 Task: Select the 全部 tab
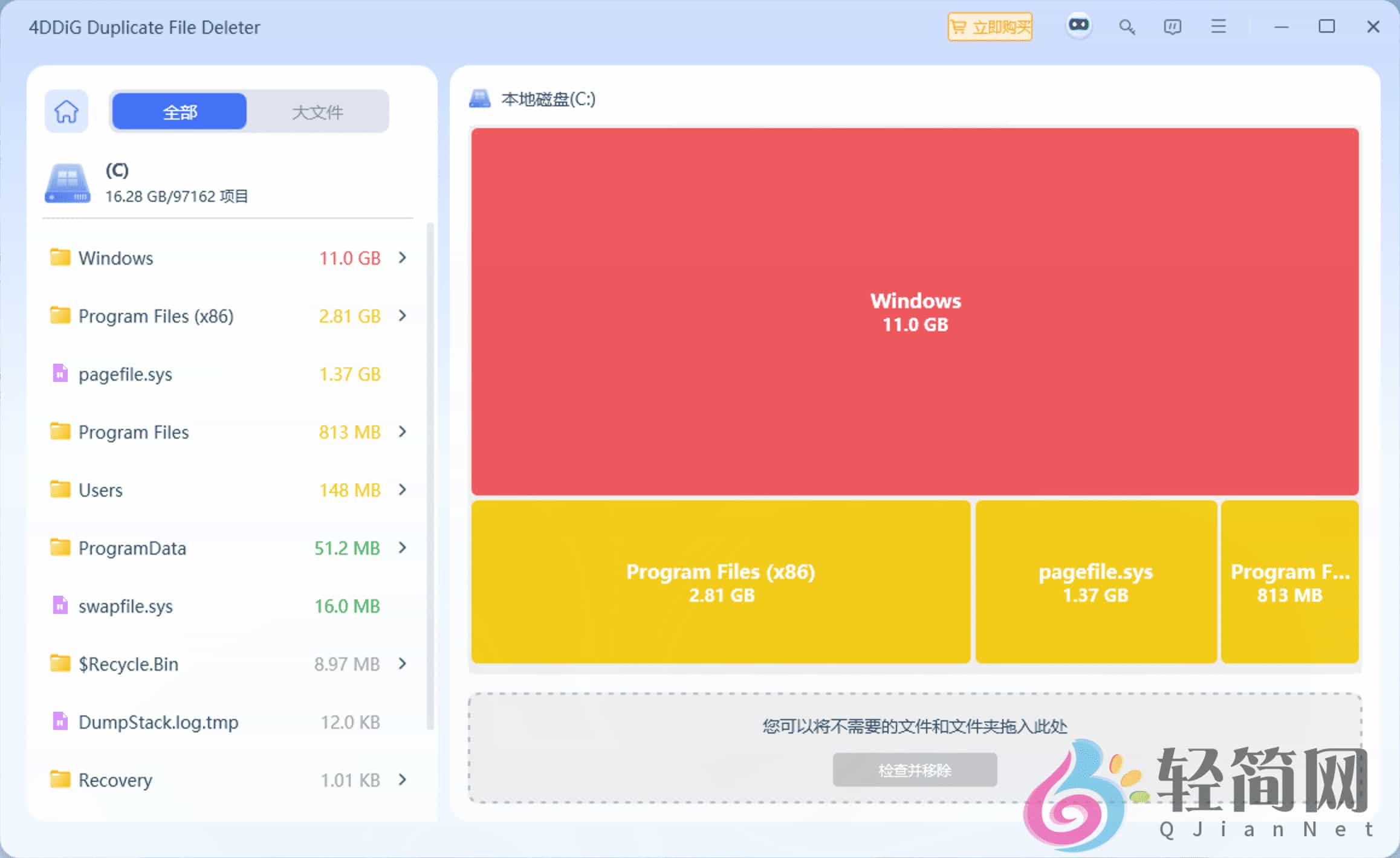coord(178,111)
